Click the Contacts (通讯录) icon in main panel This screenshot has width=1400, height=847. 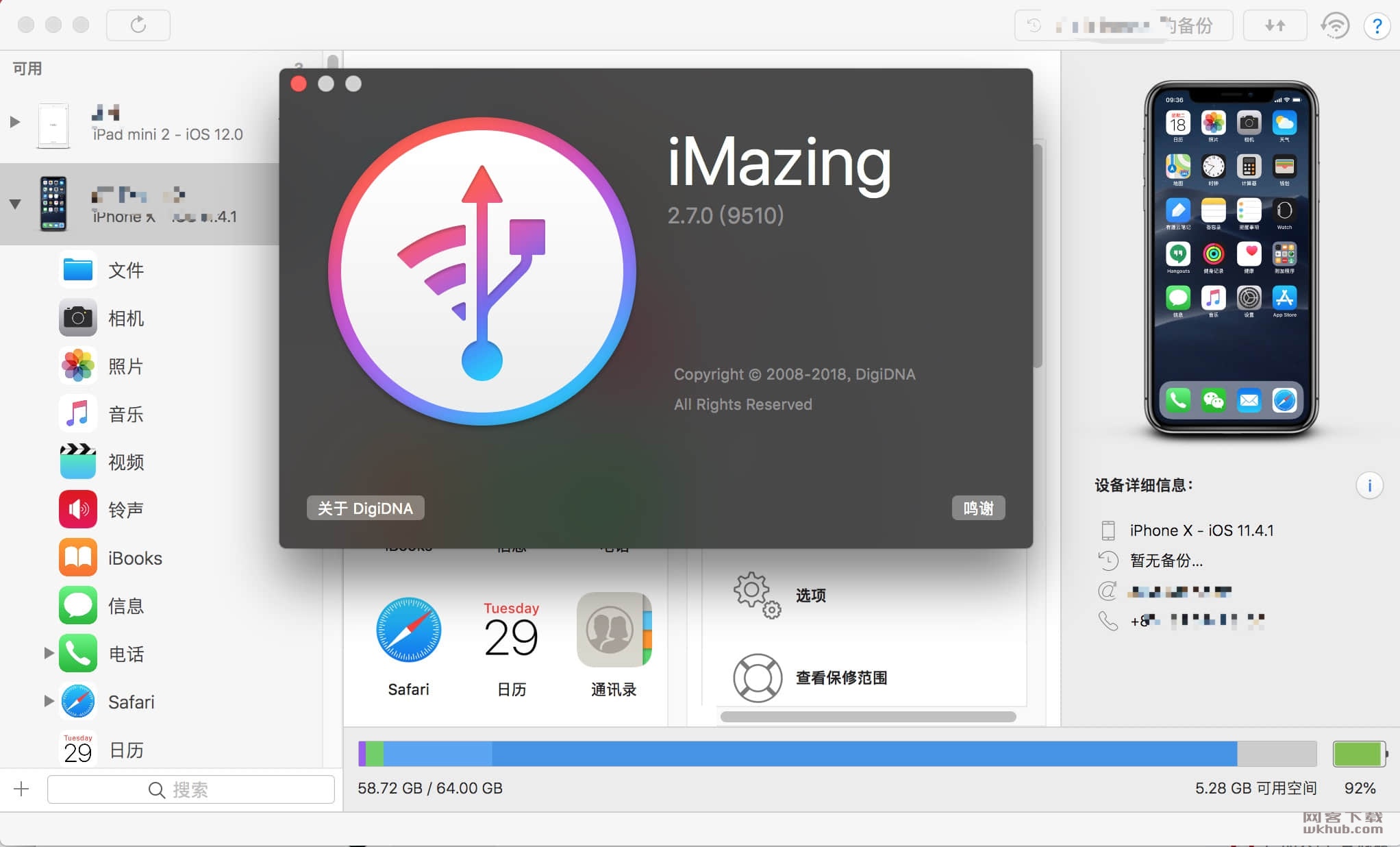point(614,630)
